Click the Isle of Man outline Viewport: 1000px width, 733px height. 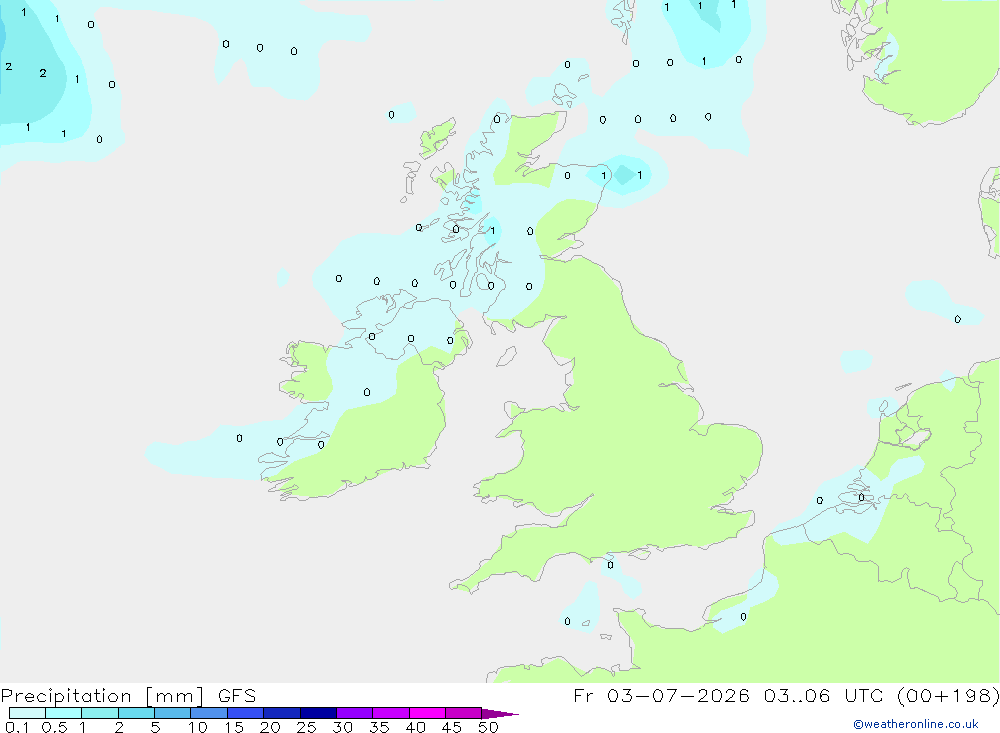pyautogui.click(x=506, y=357)
